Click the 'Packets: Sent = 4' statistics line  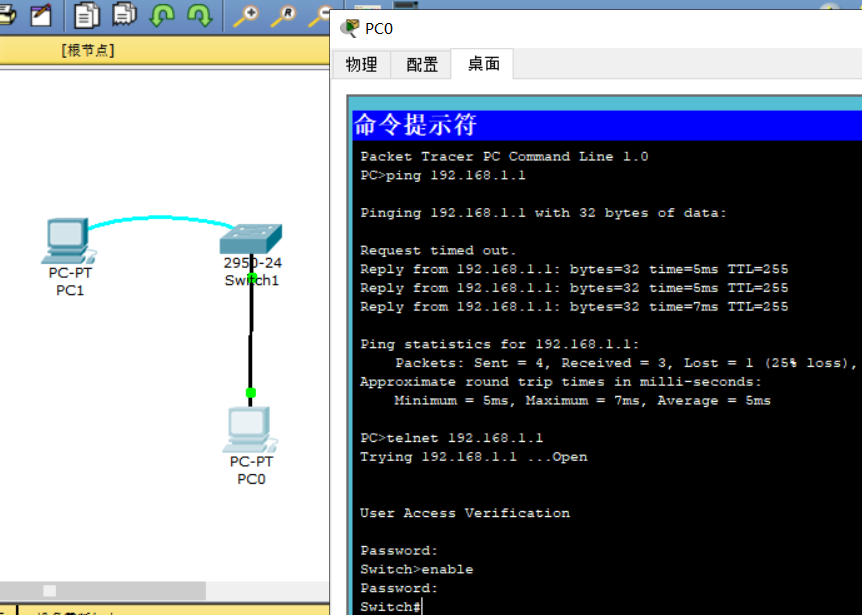point(626,363)
